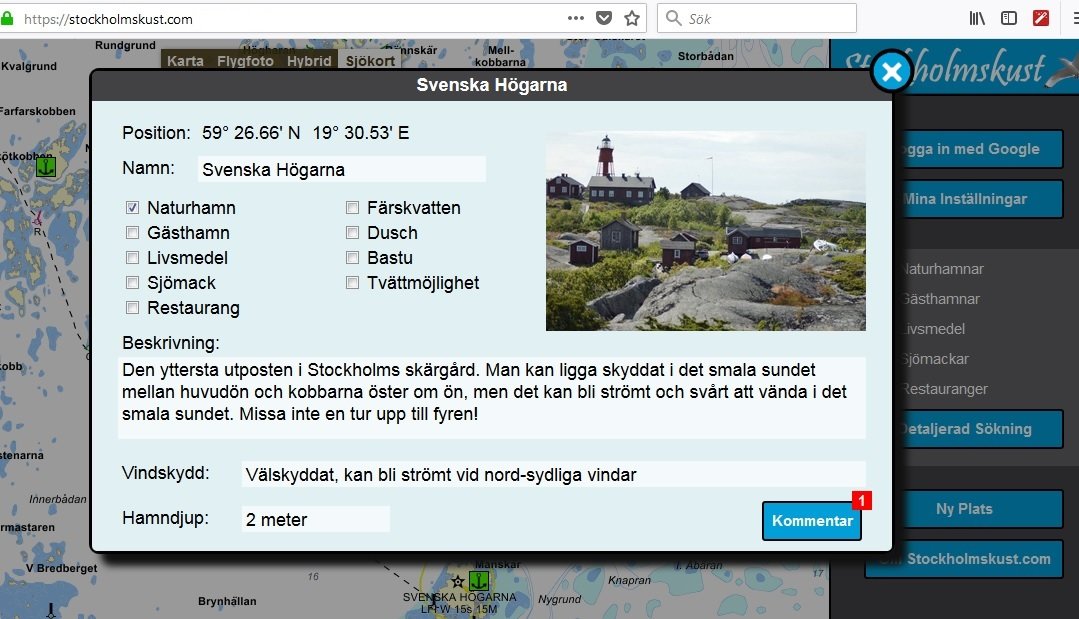The width and height of the screenshot is (1079, 619).
Task: Switch to the Sjökort map tab
Action: (x=369, y=60)
